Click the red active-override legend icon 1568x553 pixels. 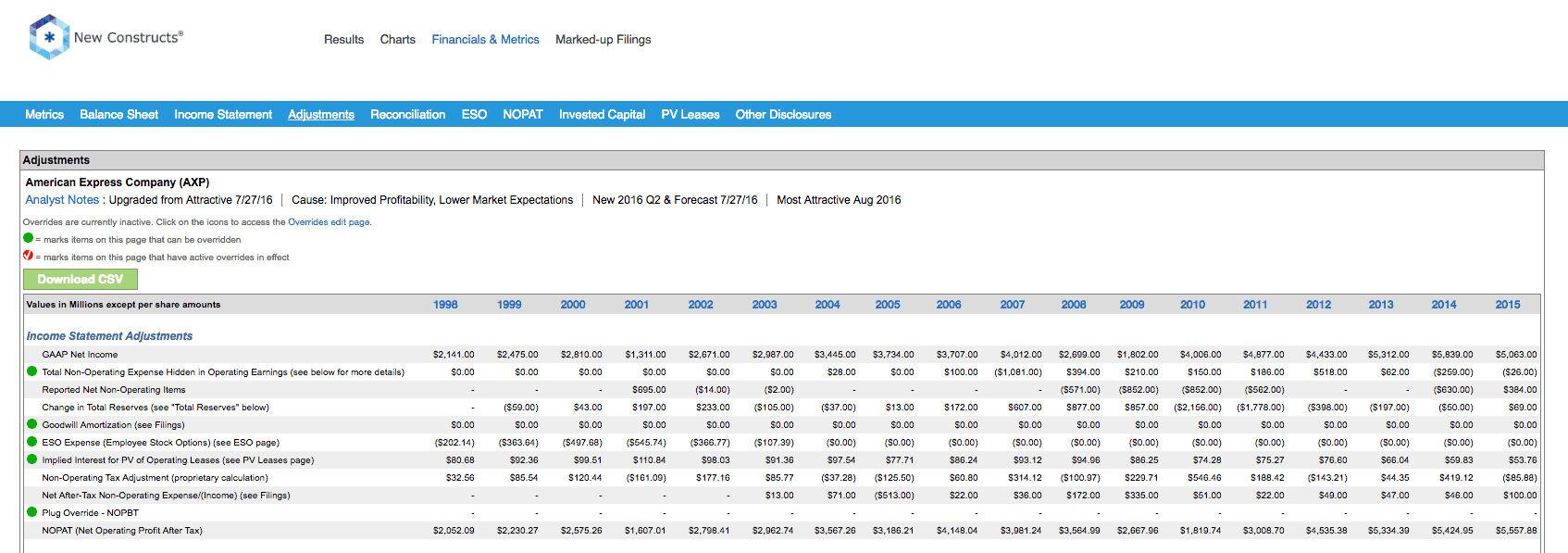(x=28, y=256)
